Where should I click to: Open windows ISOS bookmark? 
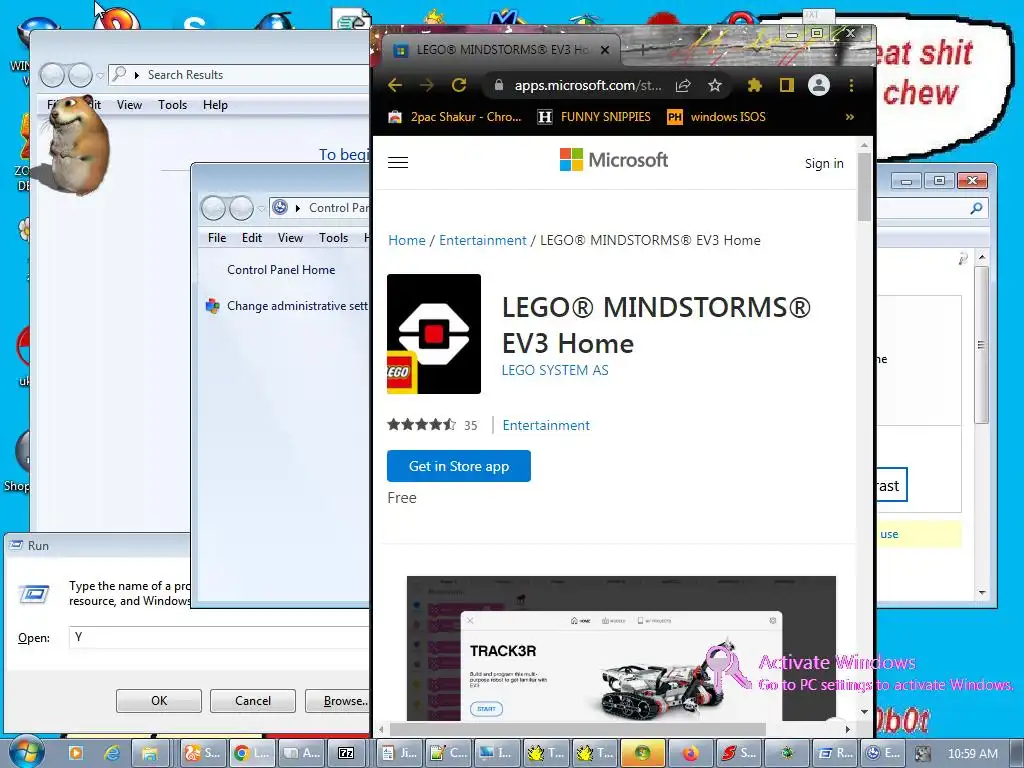pyautogui.click(x=716, y=117)
